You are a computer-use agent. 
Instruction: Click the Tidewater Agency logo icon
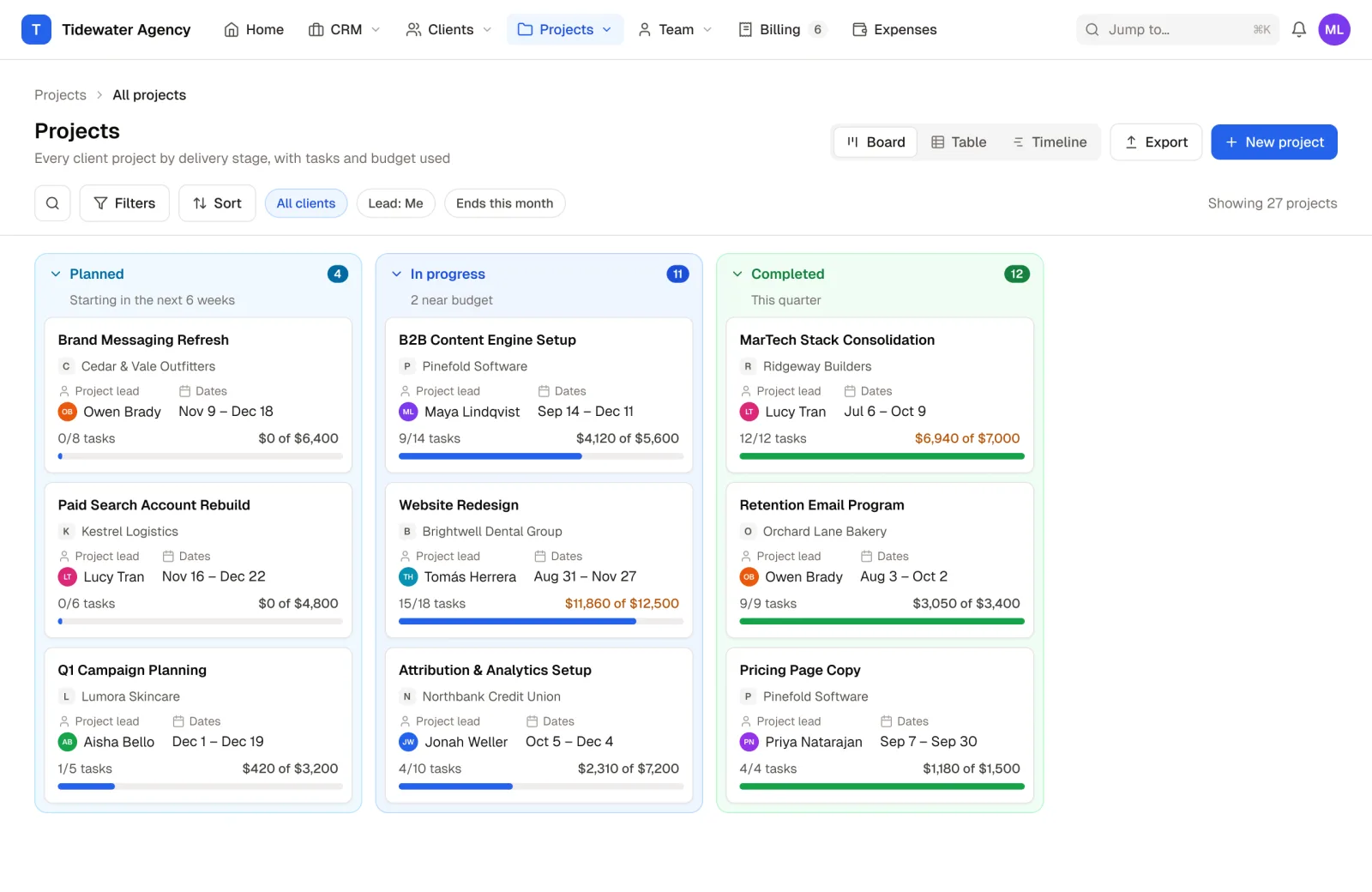coord(36,29)
